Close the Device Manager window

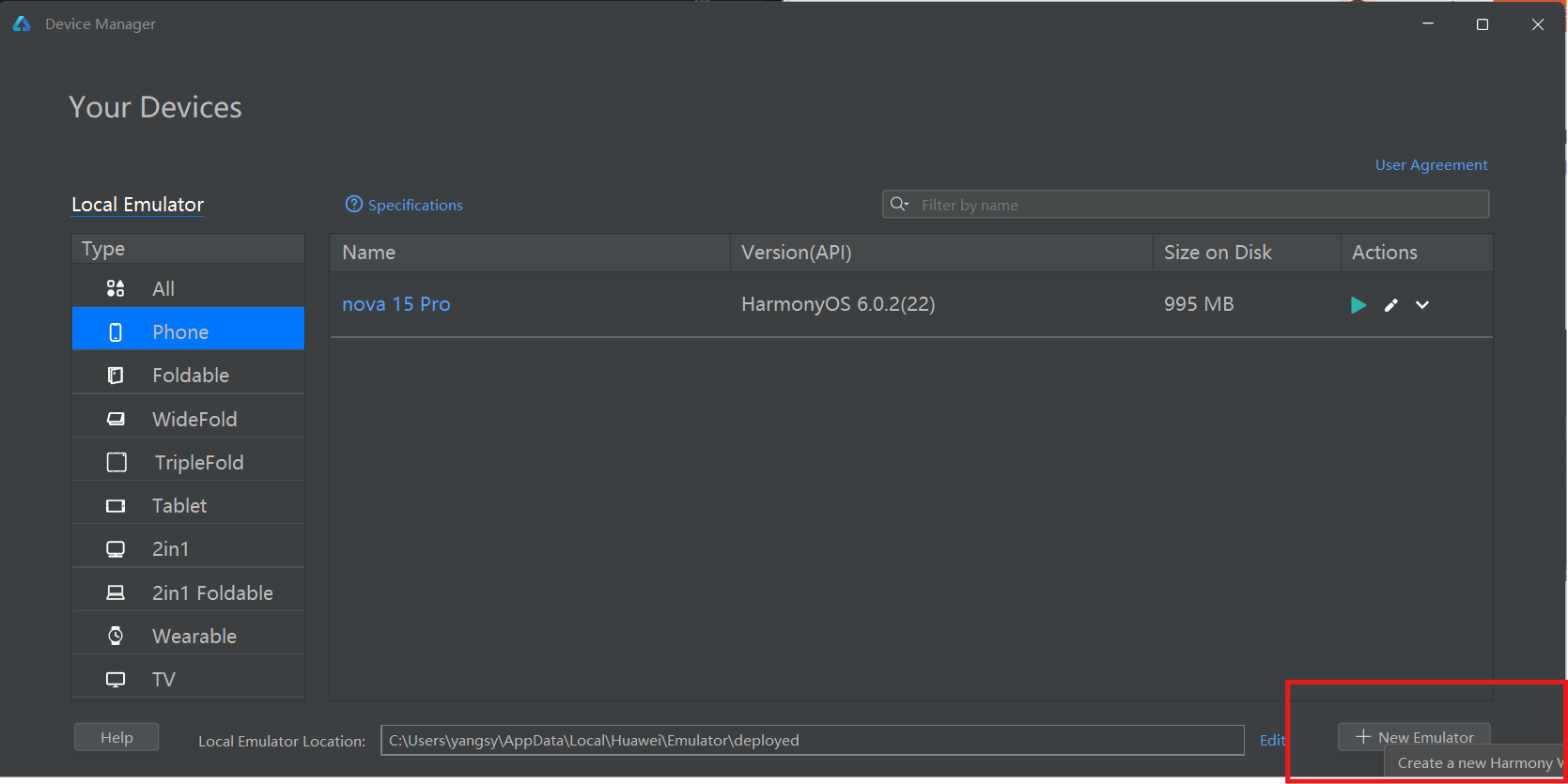click(1538, 24)
